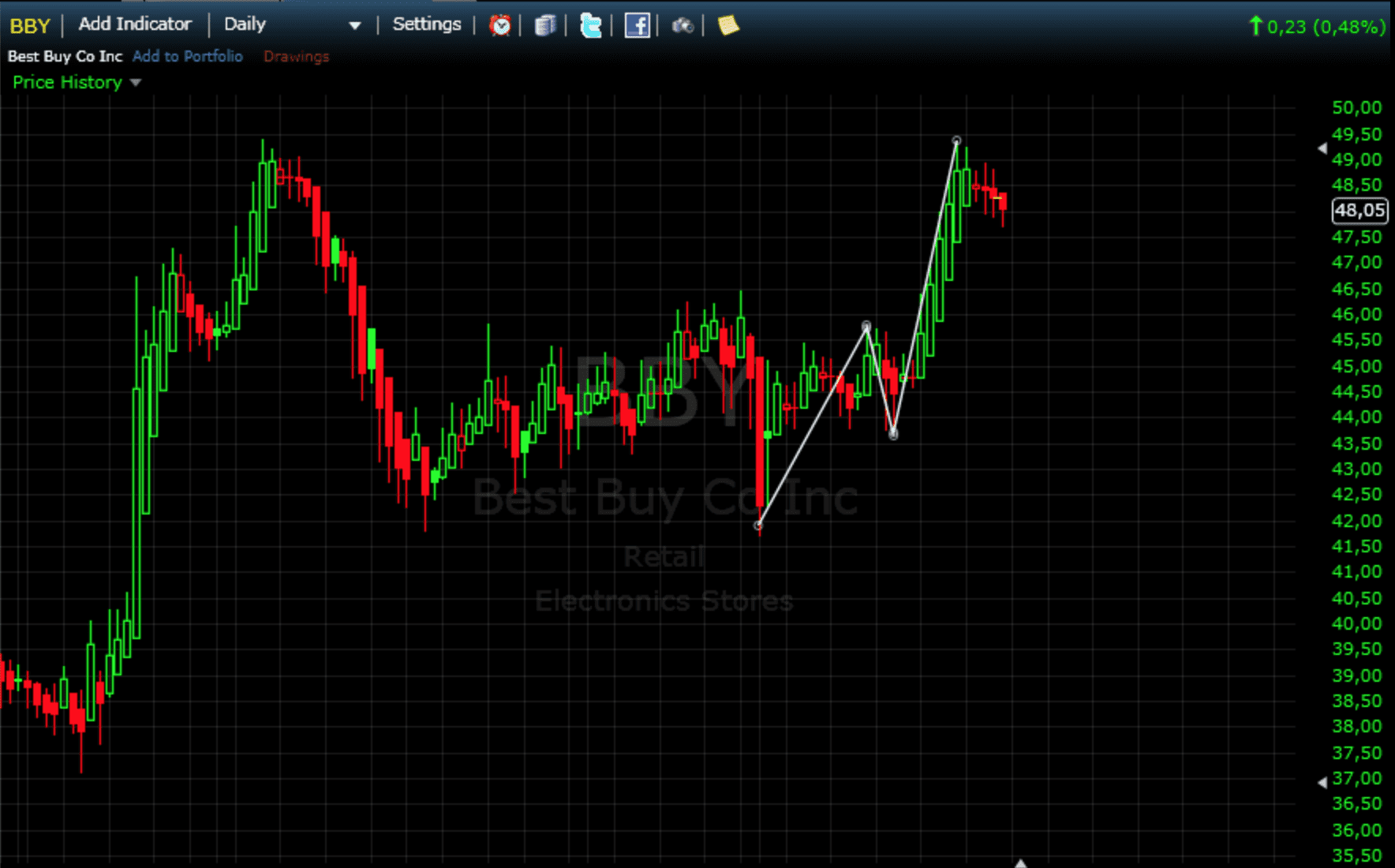Click the database data icon
Viewport: 1395px width, 868px height.
(545, 25)
